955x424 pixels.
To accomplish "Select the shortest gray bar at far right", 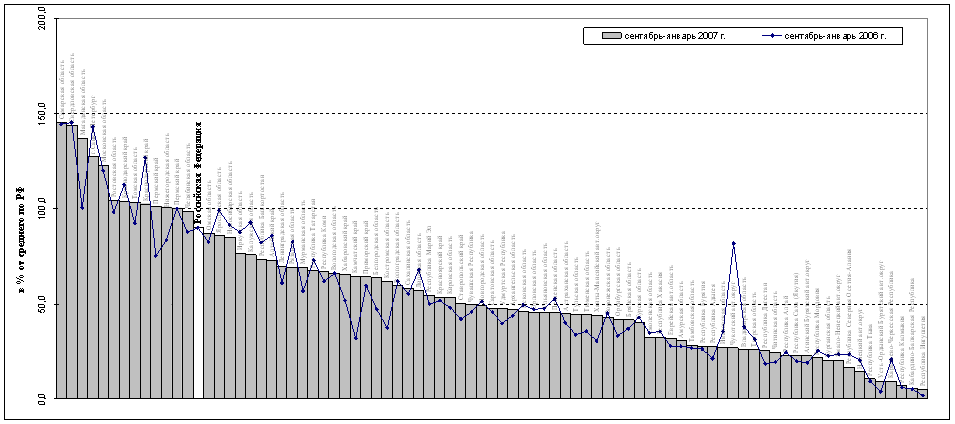I will click(x=922, y=394).
